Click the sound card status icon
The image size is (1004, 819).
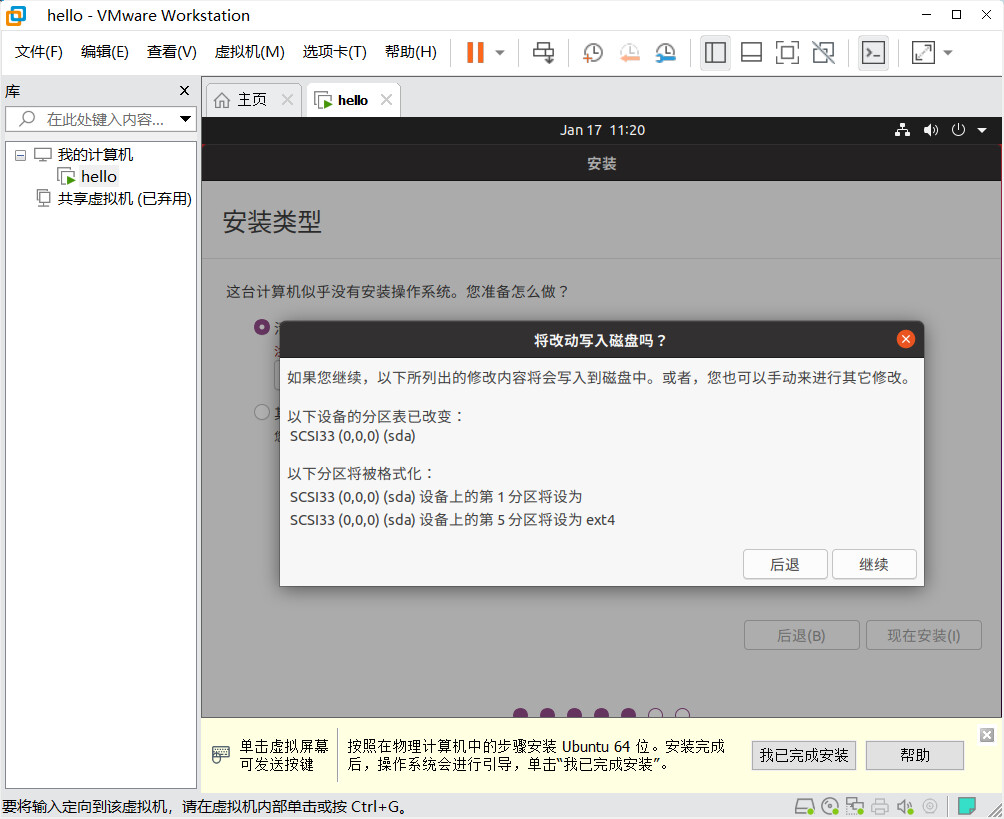point(905,806)
